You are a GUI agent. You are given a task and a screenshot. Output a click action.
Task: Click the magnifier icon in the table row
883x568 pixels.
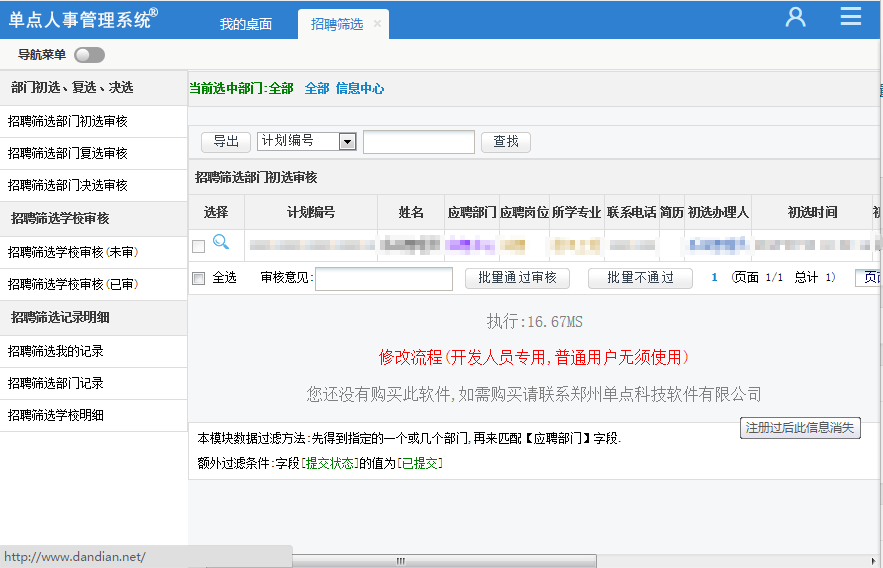point(221,243)
